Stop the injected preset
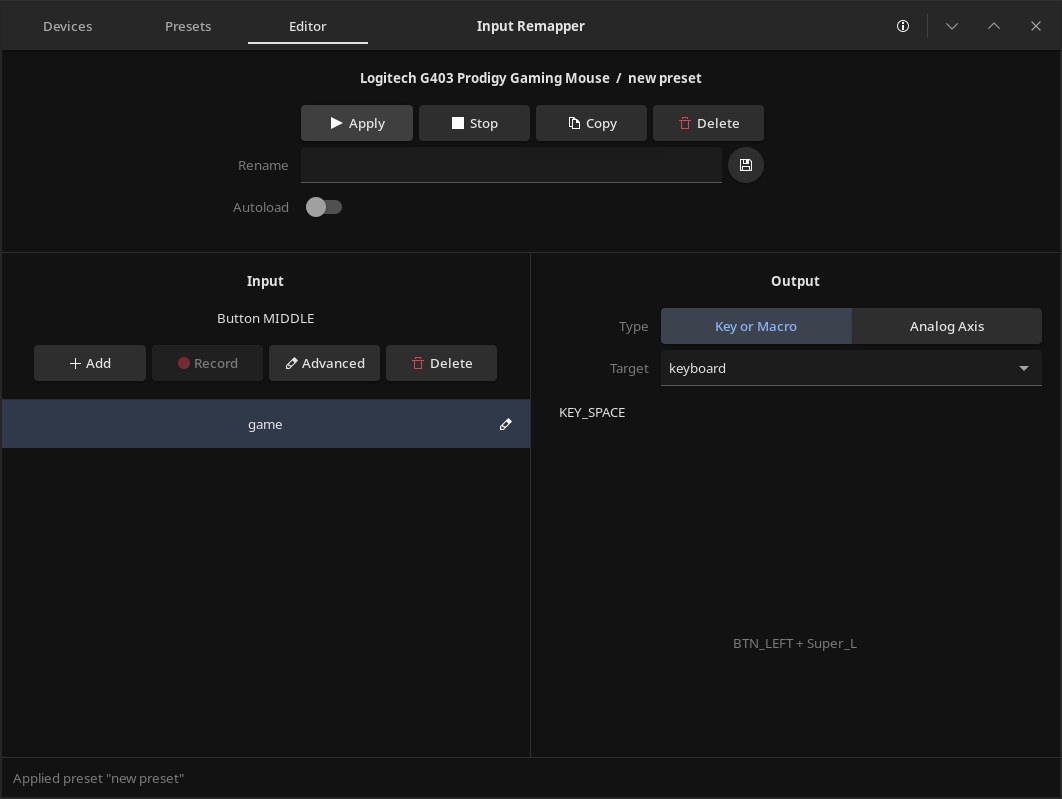This screenshot has height=799, width=1062. (x=474, y=123)
